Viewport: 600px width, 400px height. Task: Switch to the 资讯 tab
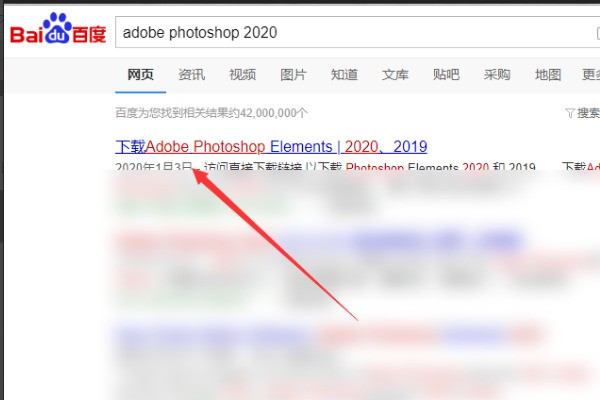[191, 74]
